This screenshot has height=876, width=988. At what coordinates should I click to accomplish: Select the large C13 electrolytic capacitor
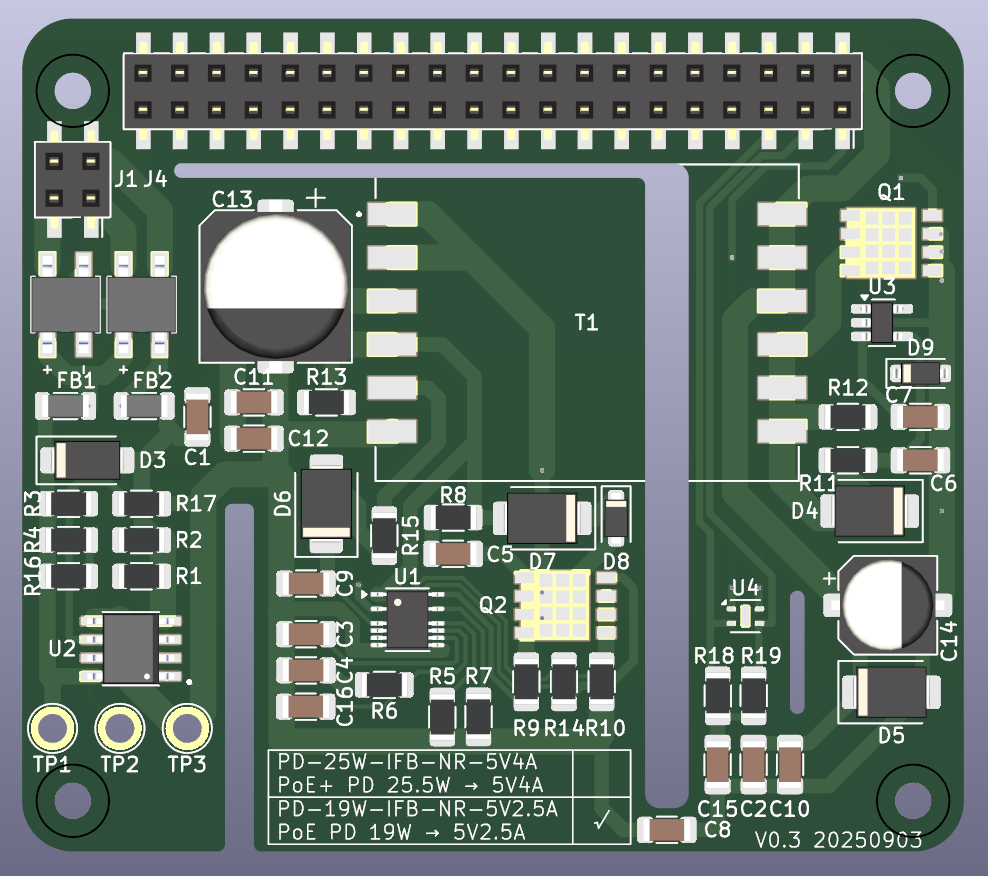click(275, 287)
